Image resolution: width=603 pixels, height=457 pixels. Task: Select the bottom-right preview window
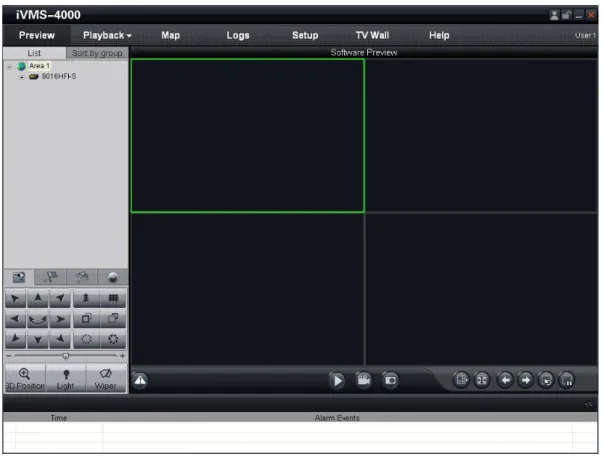coord(481,289)
